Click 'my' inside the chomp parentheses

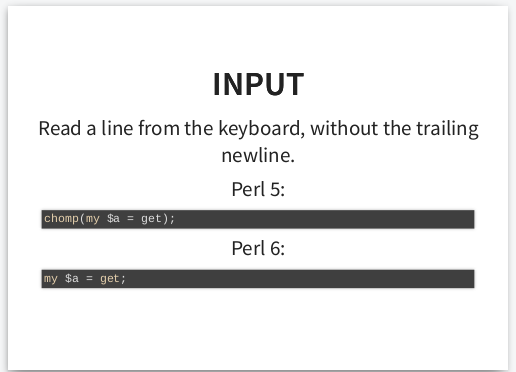(x=93, y=219)
